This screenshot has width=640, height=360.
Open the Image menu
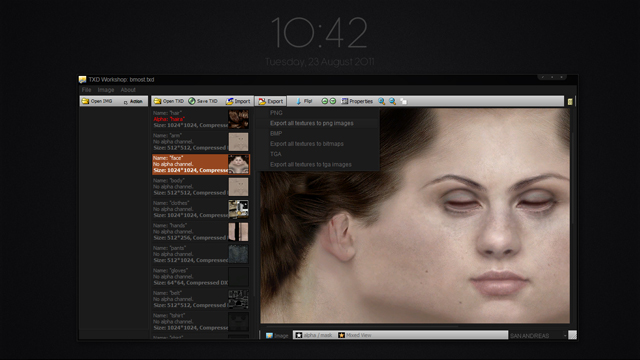[106, 90]
